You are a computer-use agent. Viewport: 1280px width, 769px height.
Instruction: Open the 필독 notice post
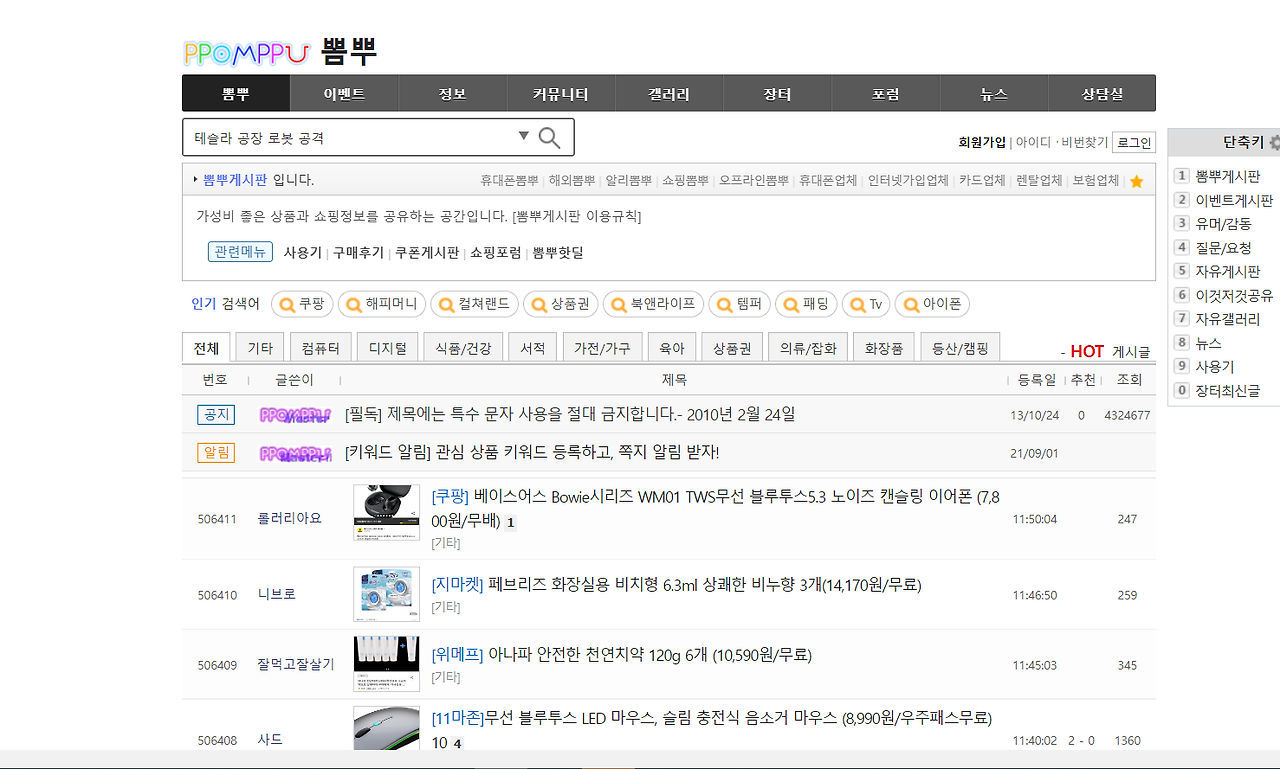tap(570, 414)
